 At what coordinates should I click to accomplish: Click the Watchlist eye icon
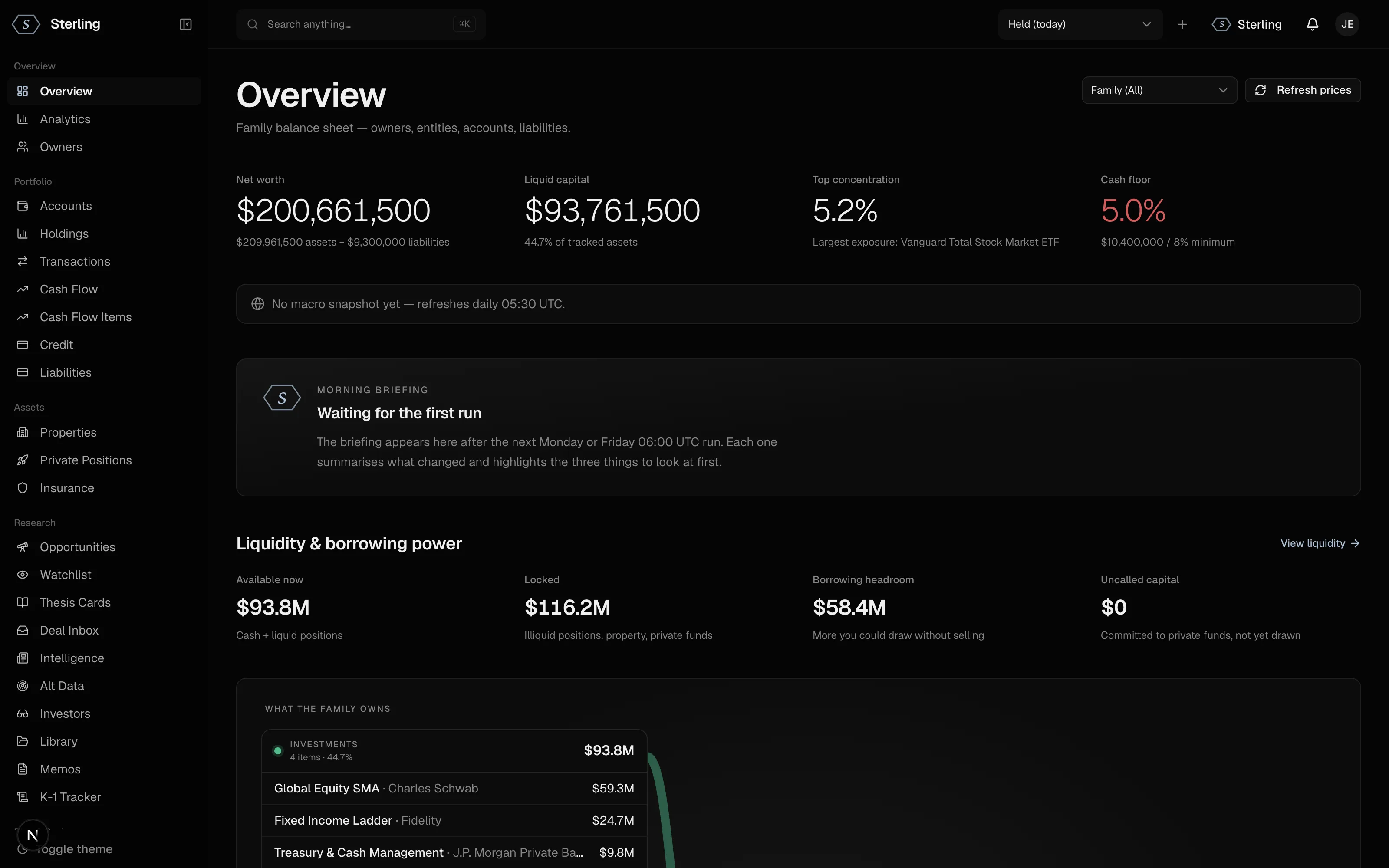coord(23,575)
